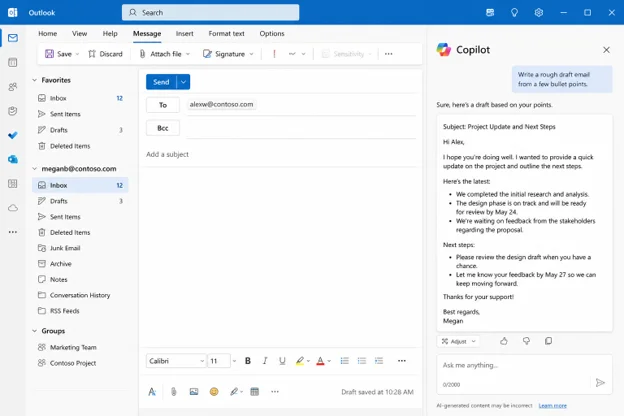The width and height of the screenshot is (624, 416).
Task: Open the Save dropdown arrow
Action: click(77, 54)
